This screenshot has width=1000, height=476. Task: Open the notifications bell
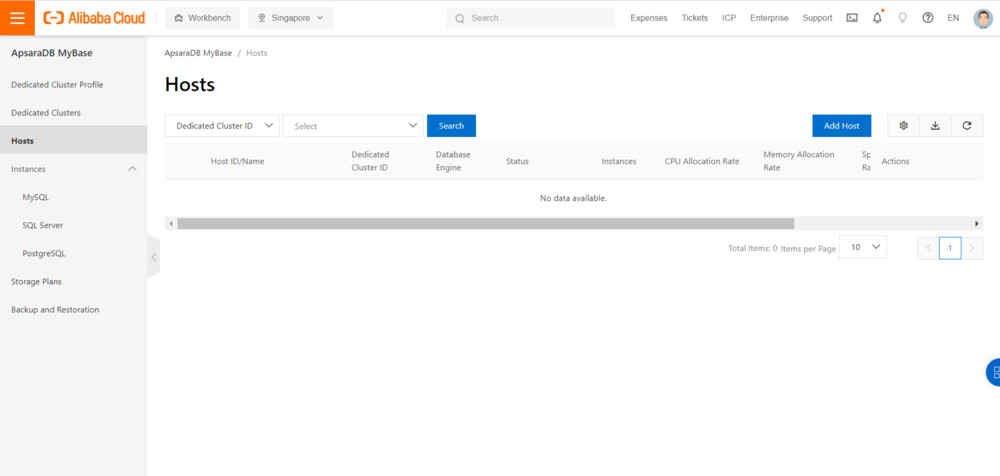(x=877, y=18)
